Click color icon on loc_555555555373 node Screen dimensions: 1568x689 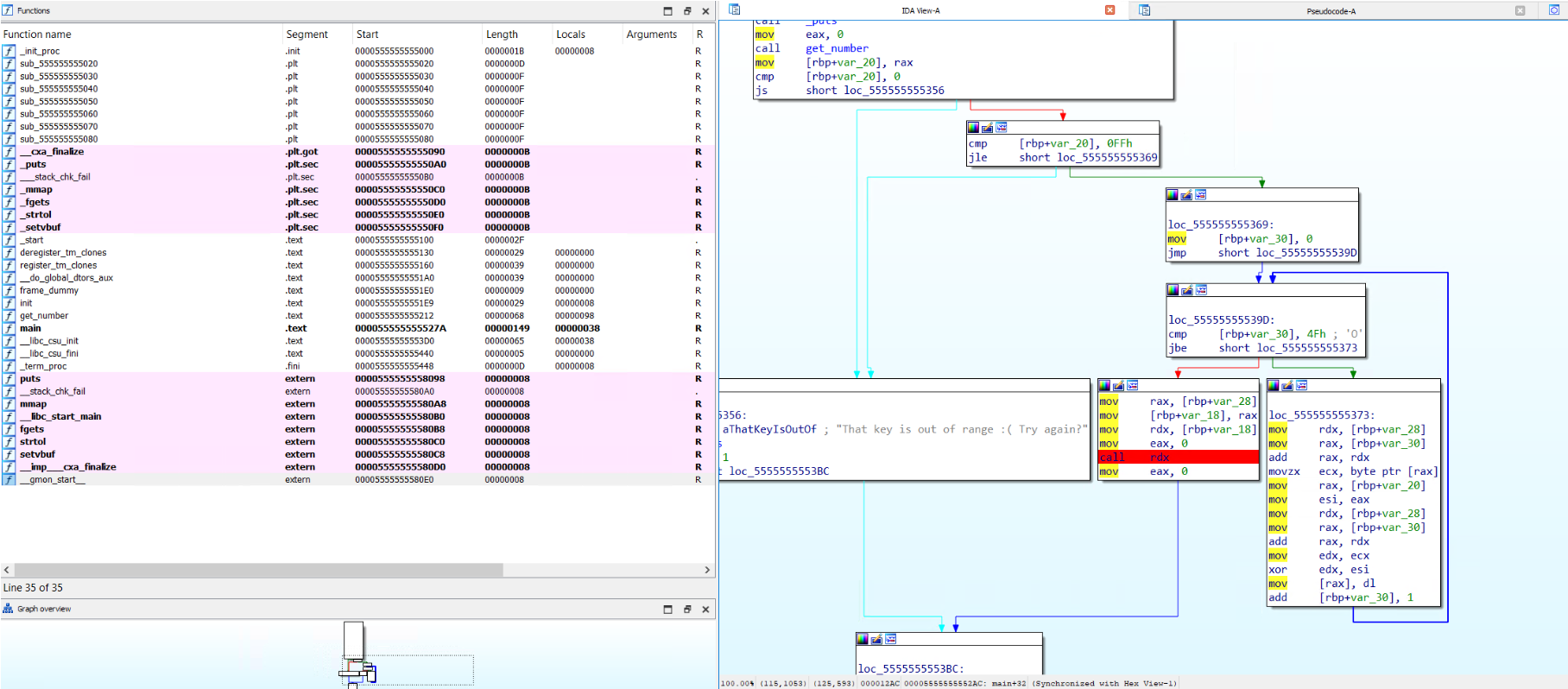(x=1274, y=385)
